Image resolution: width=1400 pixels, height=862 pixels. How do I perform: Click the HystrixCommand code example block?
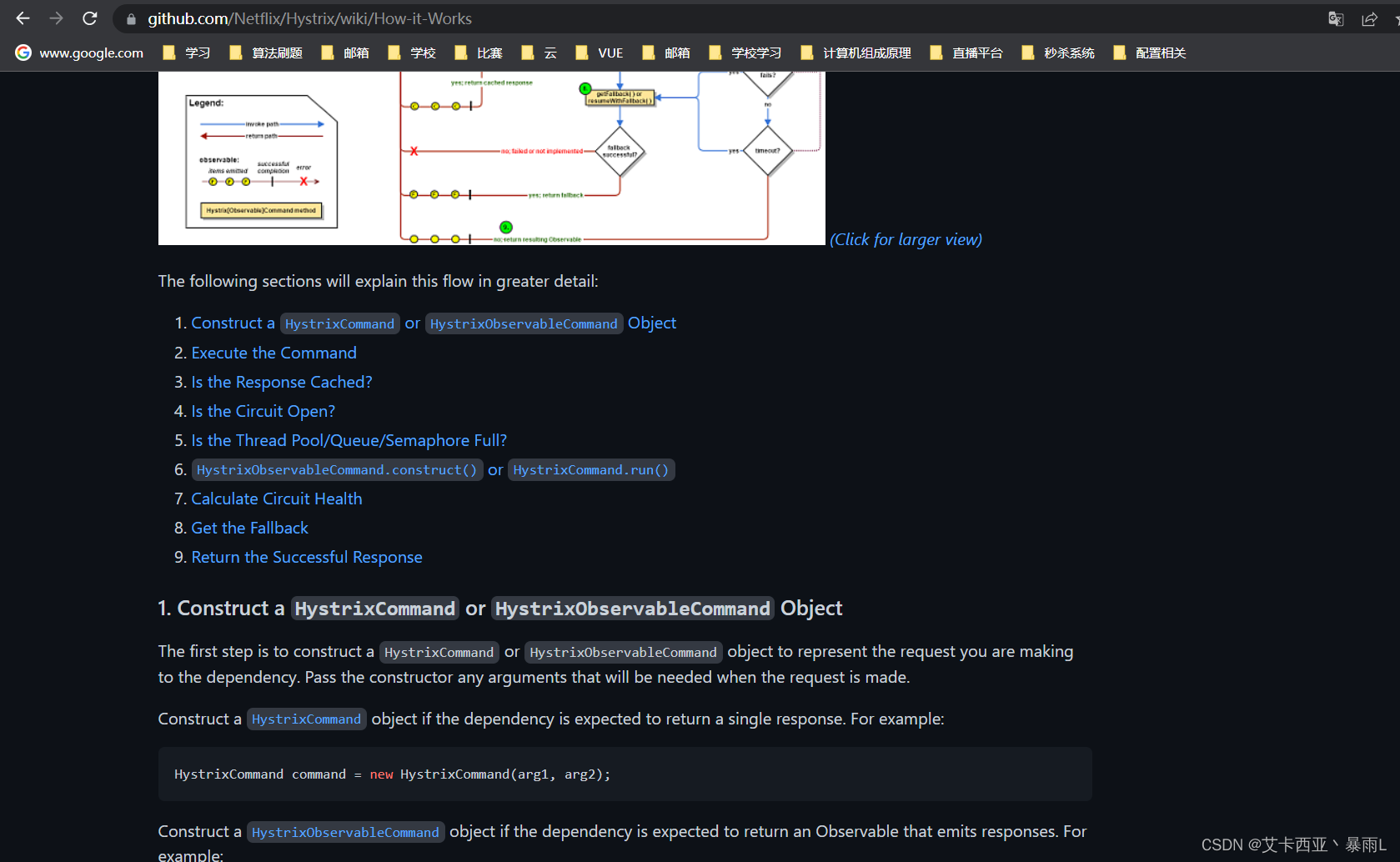click(625, 774)
